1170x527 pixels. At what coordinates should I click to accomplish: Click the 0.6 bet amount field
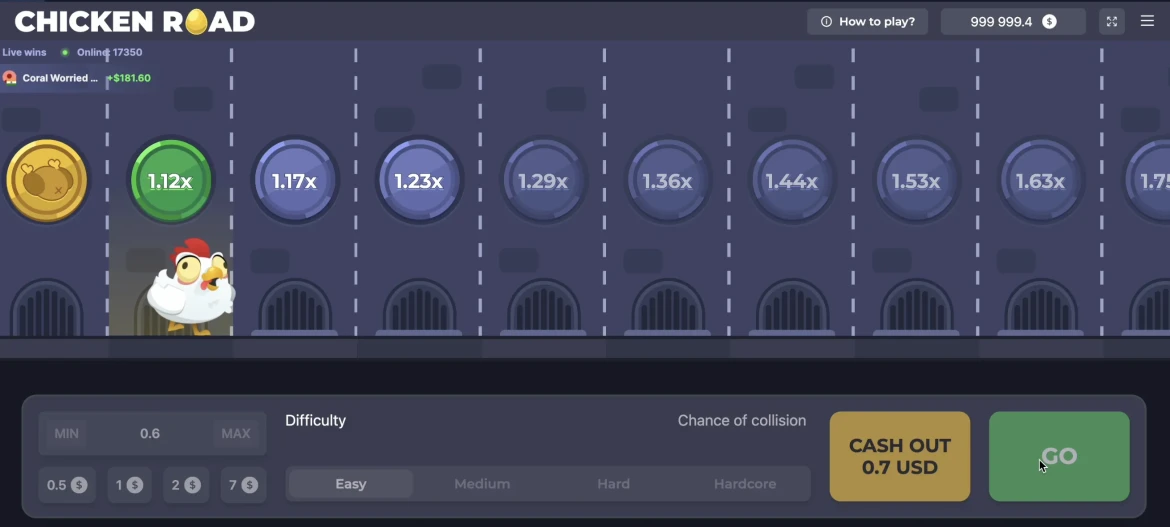tap(150, 434)
